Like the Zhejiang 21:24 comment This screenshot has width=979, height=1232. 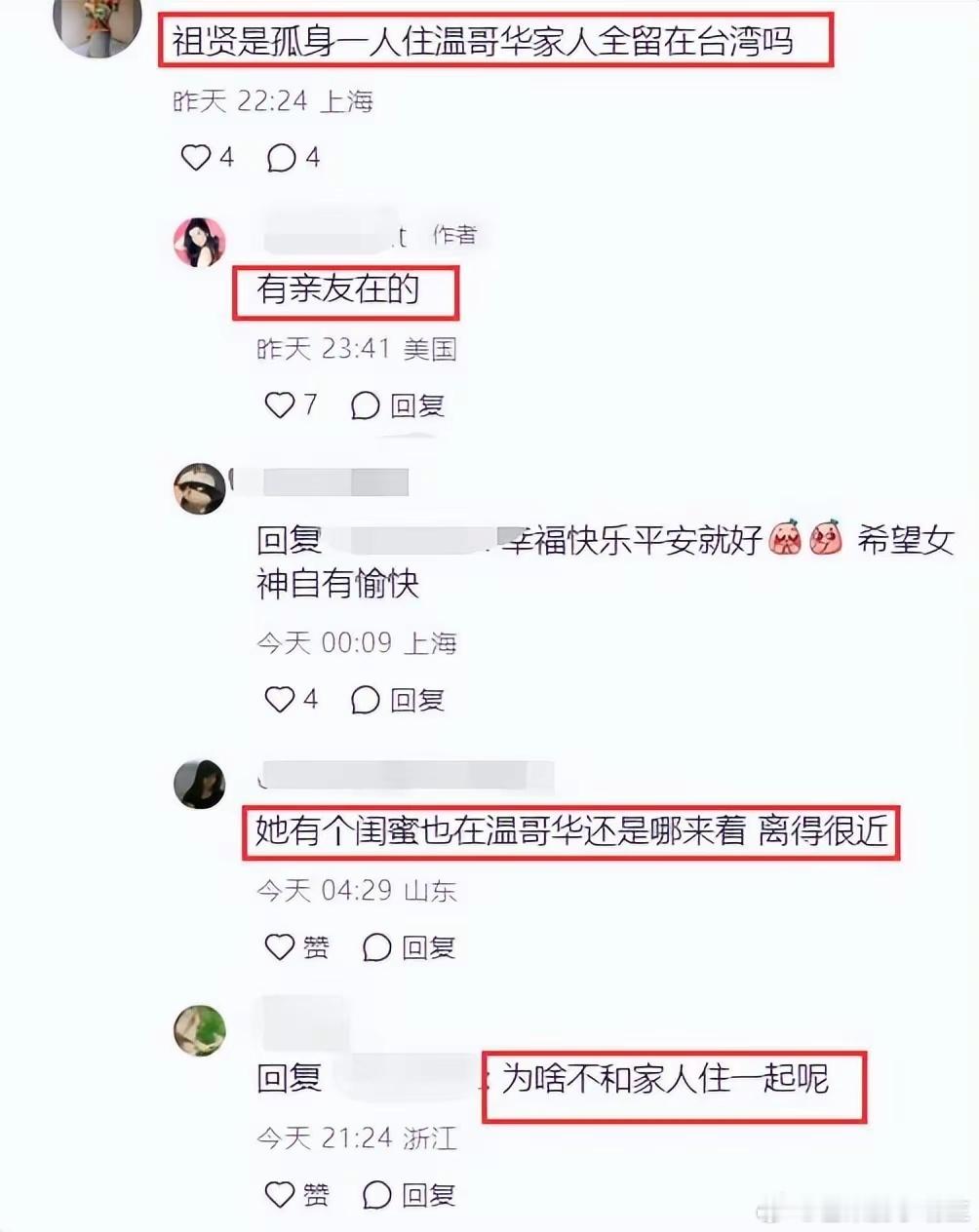tap(280, 1194)
